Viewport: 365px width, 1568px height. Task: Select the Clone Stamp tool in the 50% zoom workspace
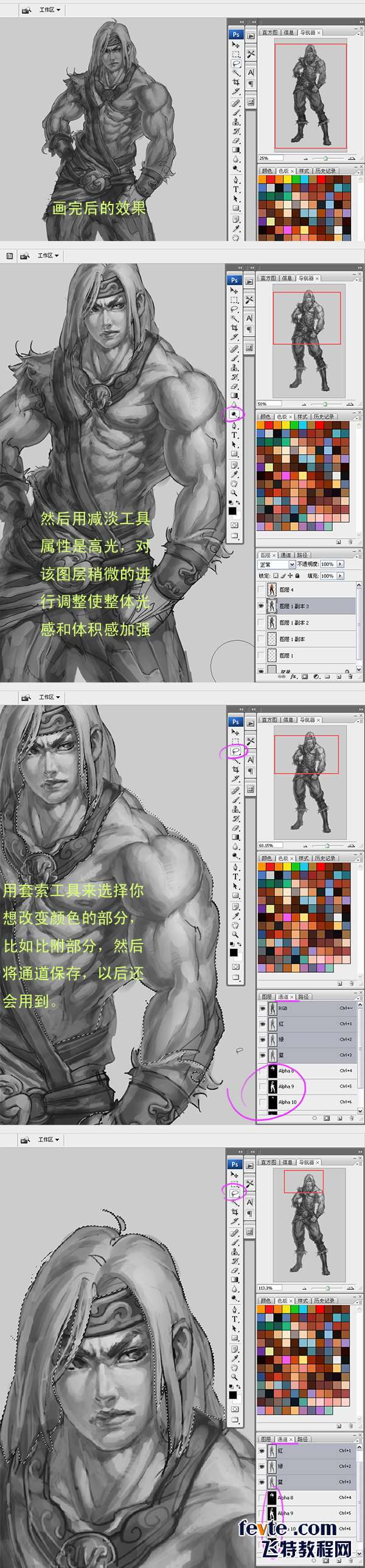[x=234, y=368]
